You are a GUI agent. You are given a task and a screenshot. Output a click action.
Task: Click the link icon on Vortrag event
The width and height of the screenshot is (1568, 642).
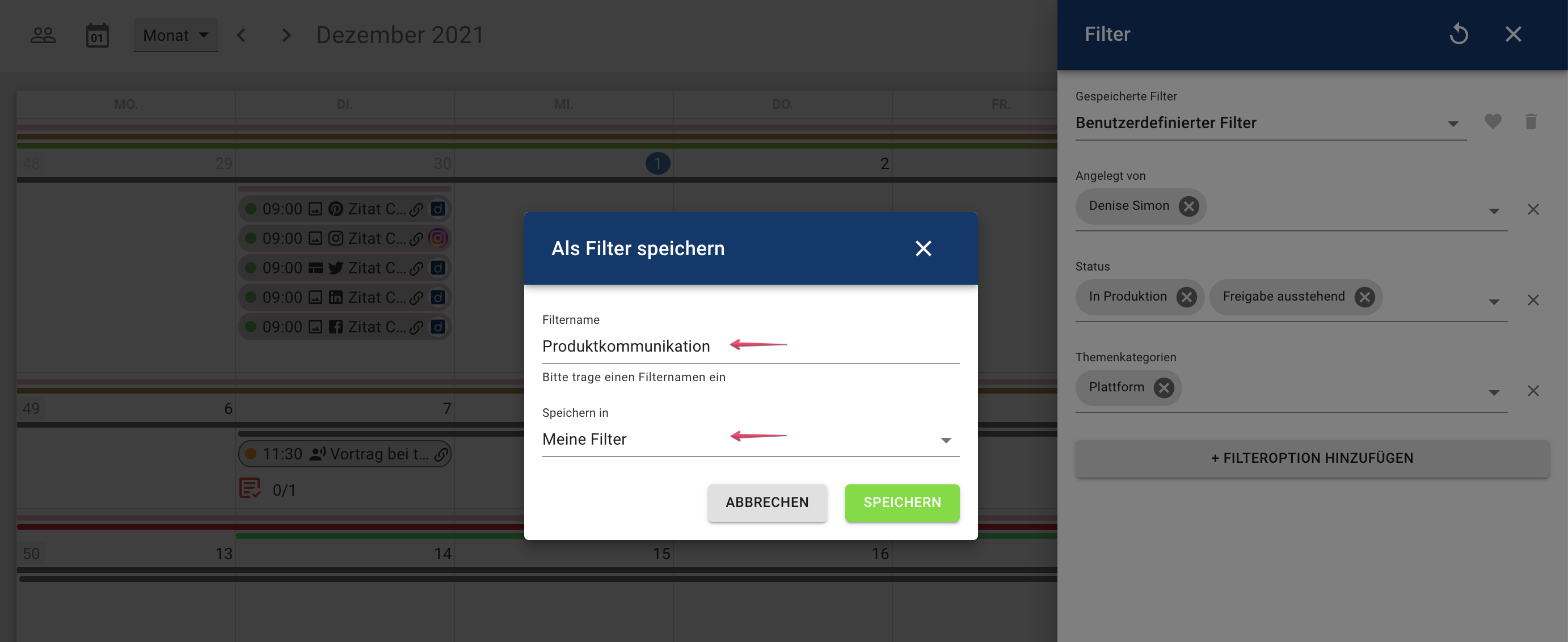tap(441, 455)
